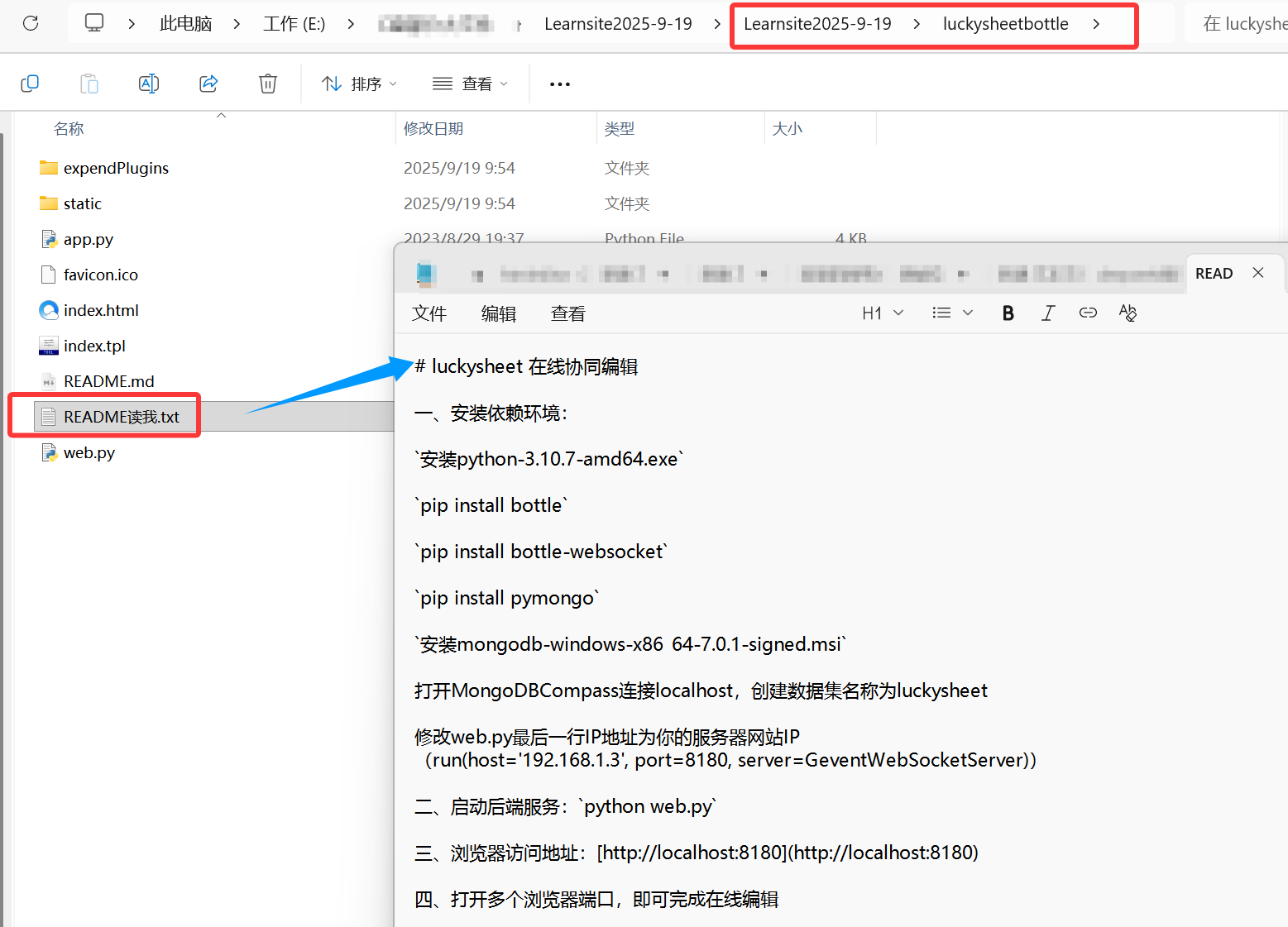
Task: Click the clear formatting icon
Action: [1128, 313]
